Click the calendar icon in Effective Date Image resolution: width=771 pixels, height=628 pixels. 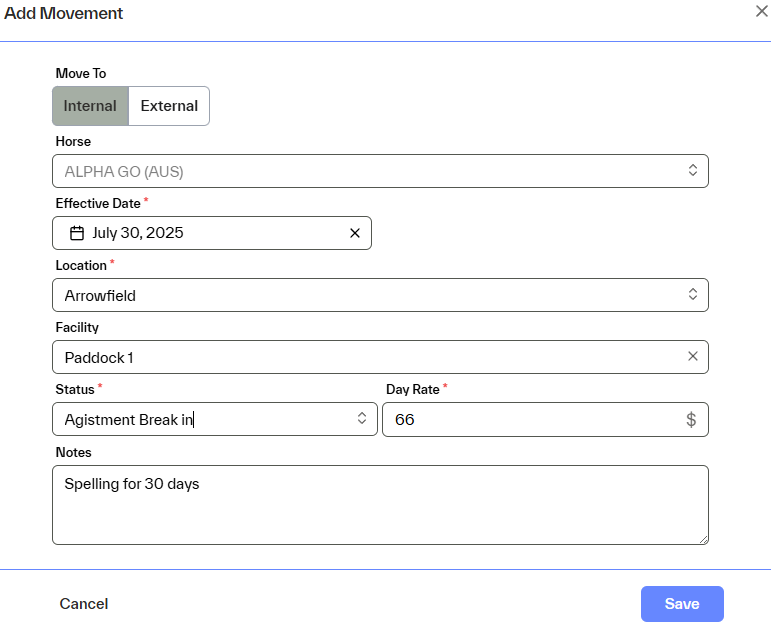pos(77,233)
